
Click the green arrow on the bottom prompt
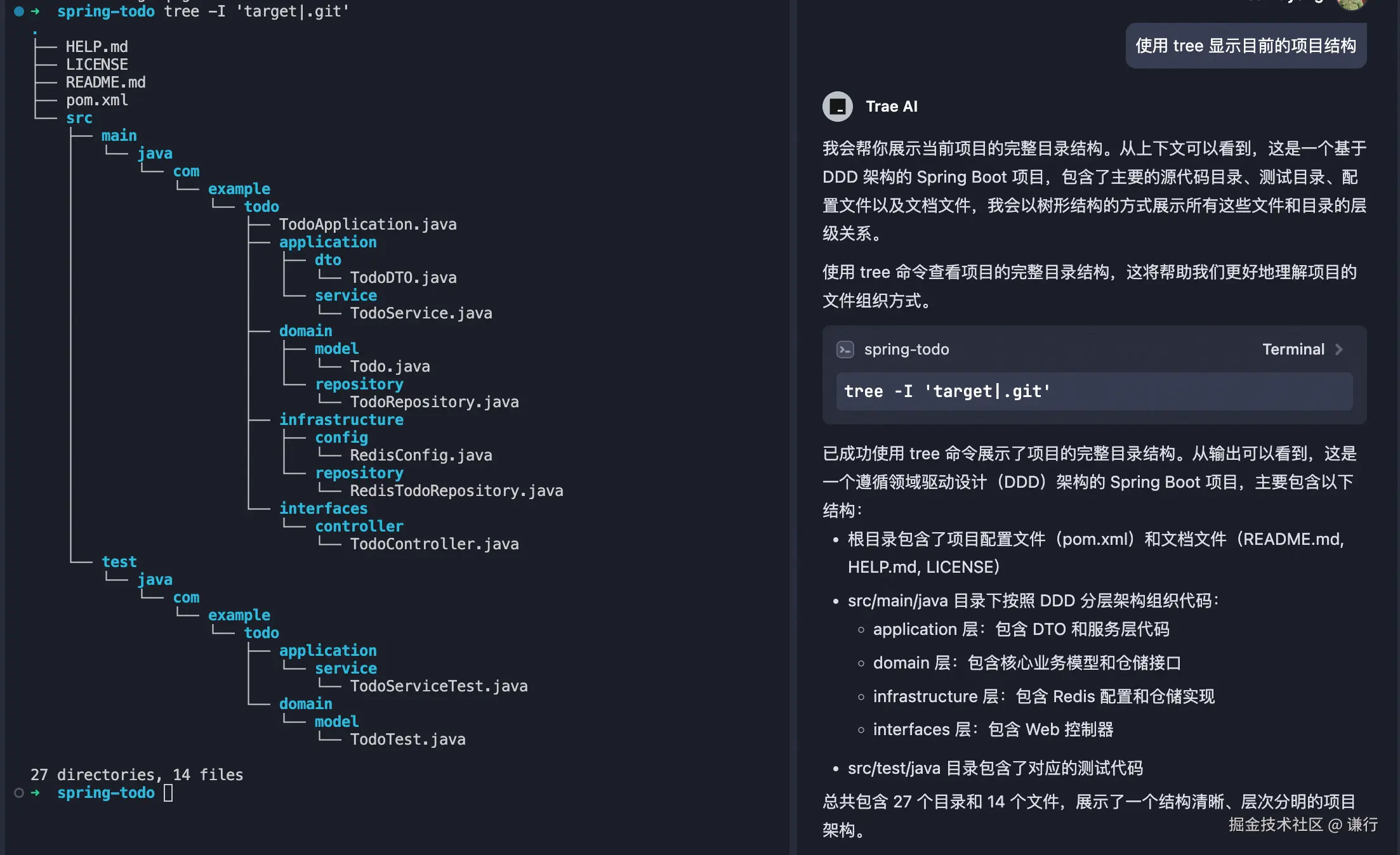[36, 793]
